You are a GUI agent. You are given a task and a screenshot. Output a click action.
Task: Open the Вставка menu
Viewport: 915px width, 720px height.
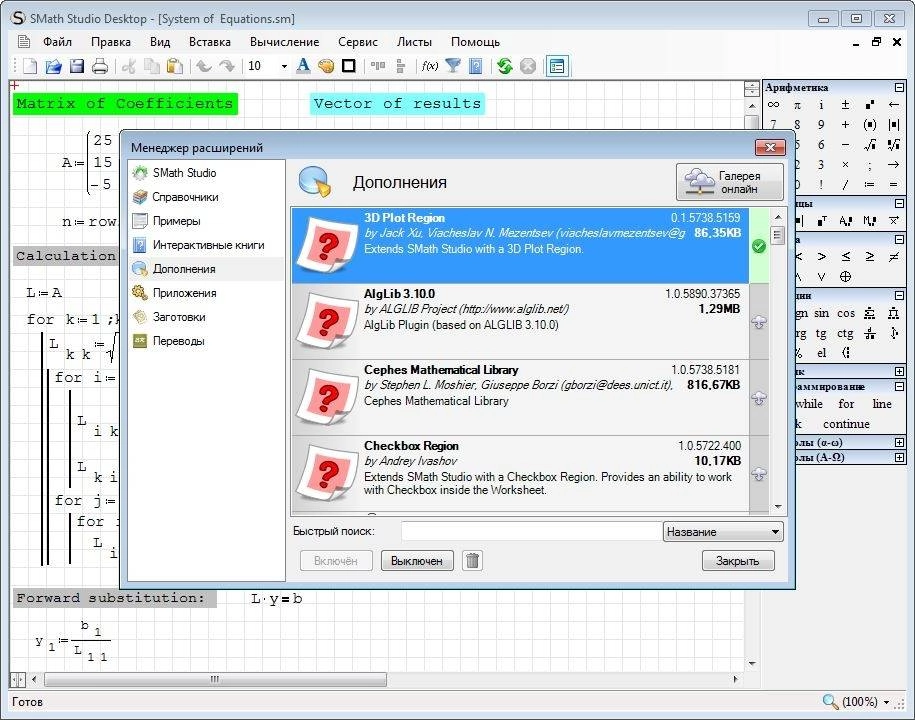click(209, 42)
